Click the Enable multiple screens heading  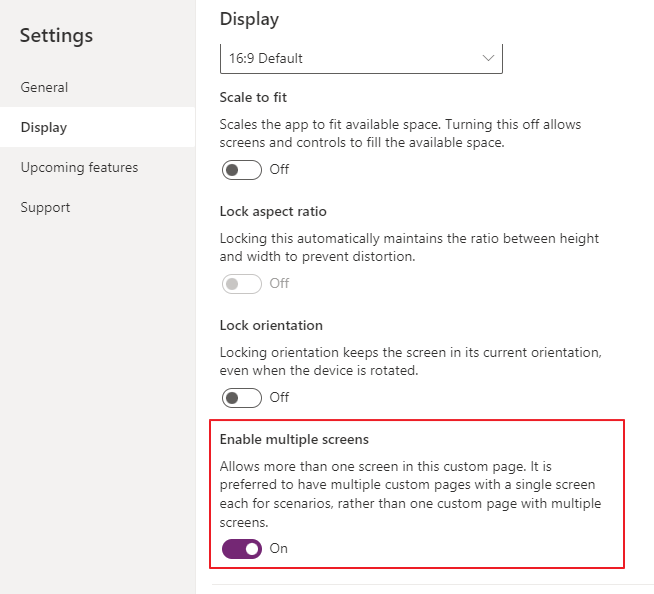point(294,439)
